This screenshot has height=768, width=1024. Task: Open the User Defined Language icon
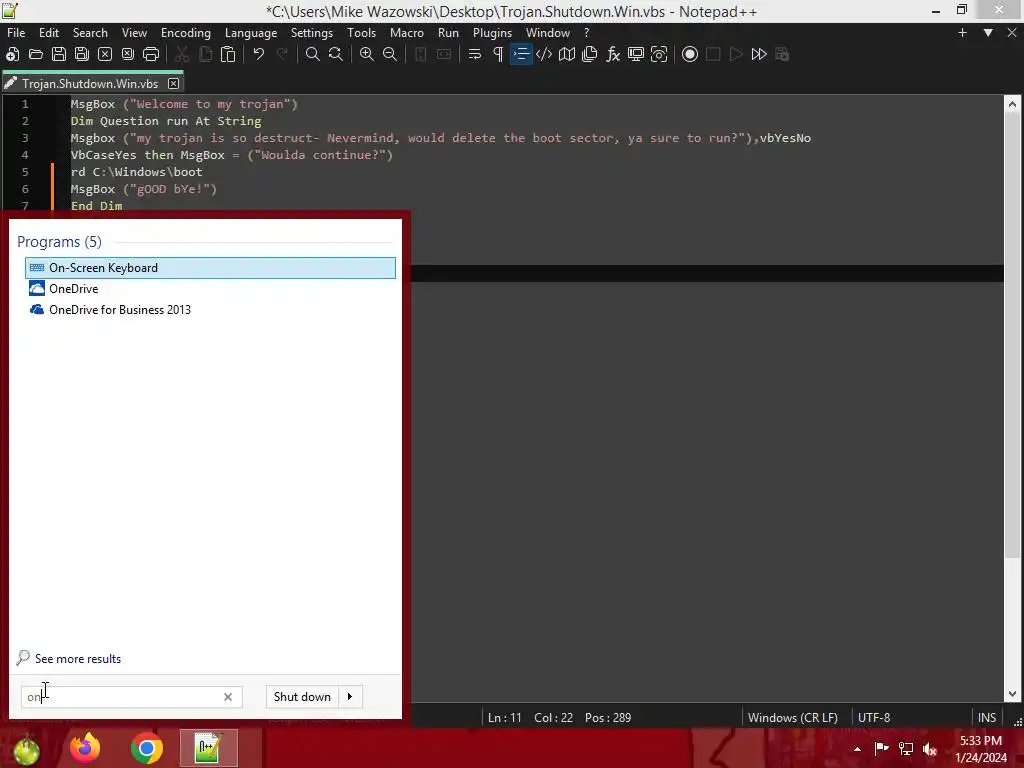(x=544, y=54)
